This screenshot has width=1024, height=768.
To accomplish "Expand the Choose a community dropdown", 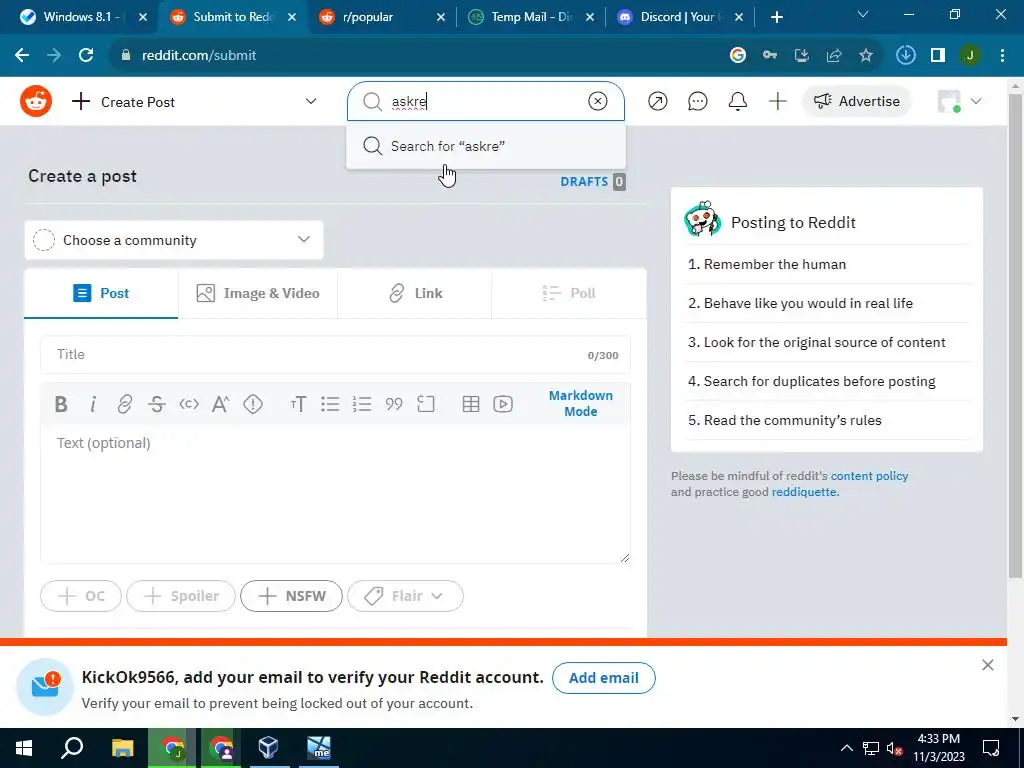I will (174, 240).
